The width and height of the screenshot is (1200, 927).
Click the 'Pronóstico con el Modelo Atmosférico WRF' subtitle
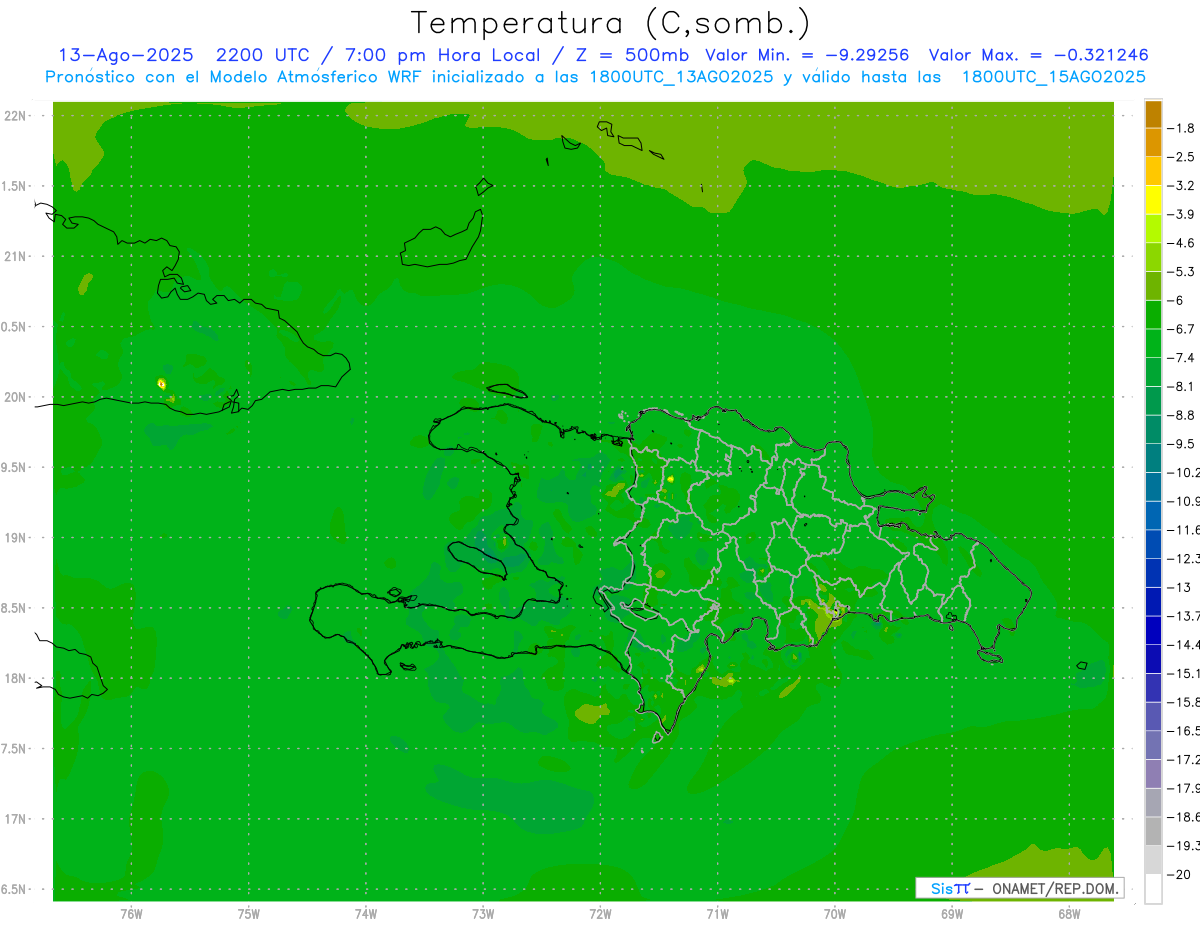pyautogui.click(x=235, y=77)
